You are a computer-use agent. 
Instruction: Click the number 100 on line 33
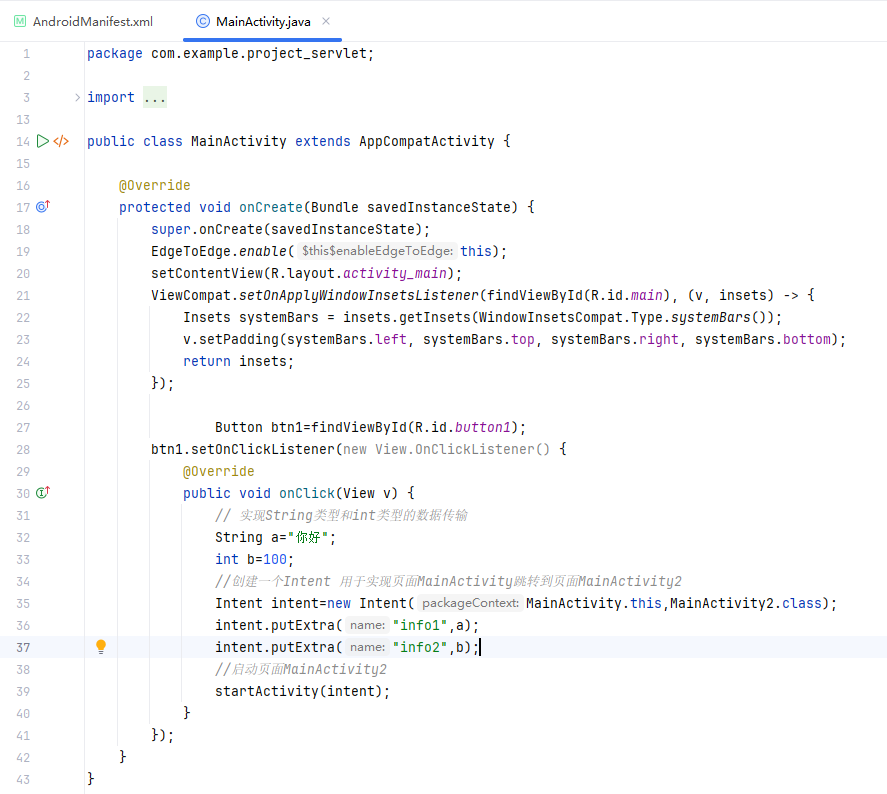pos(275,559)
